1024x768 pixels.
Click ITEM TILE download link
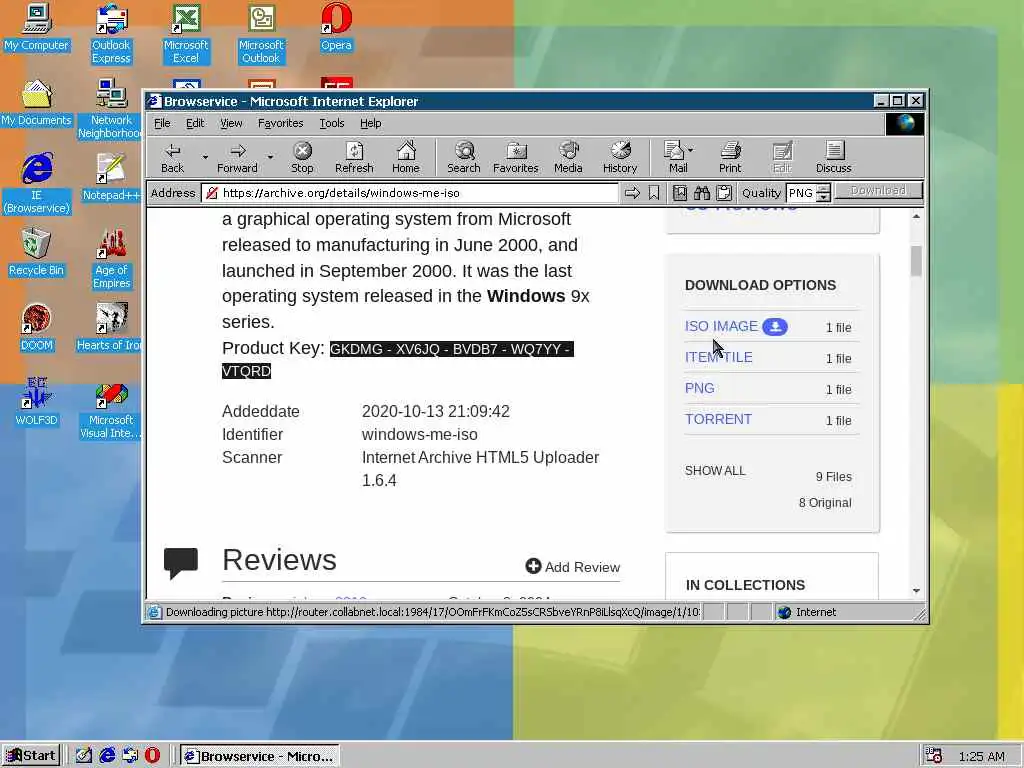point(718,357)
